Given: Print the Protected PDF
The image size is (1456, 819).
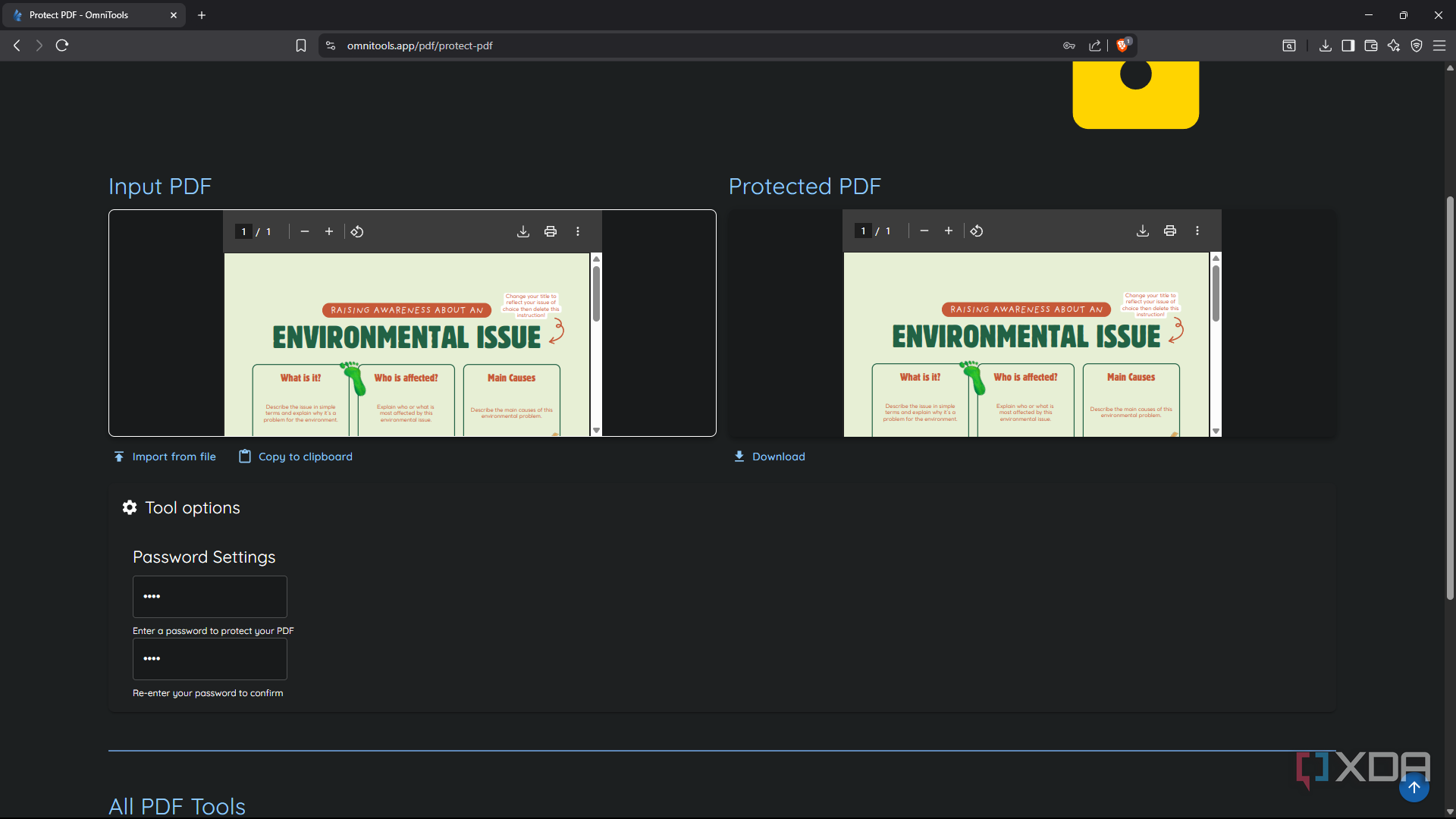Looking at the screenshot, I should point(1170,231).
